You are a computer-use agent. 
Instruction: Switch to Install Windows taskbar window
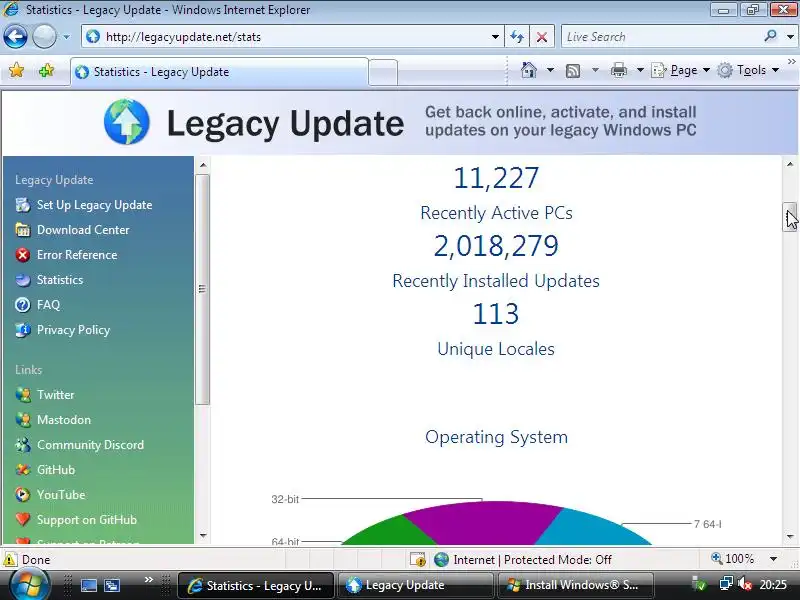point(576,585)
